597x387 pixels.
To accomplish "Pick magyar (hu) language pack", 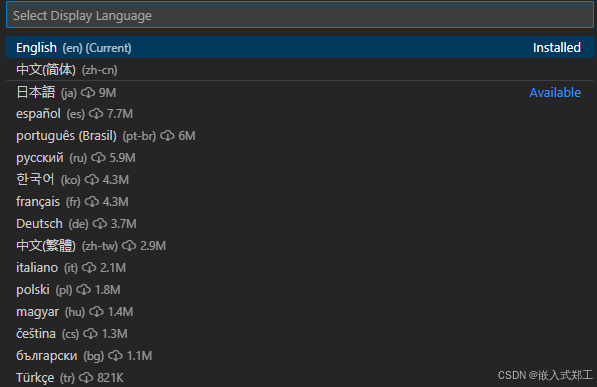I will [300, 312].
